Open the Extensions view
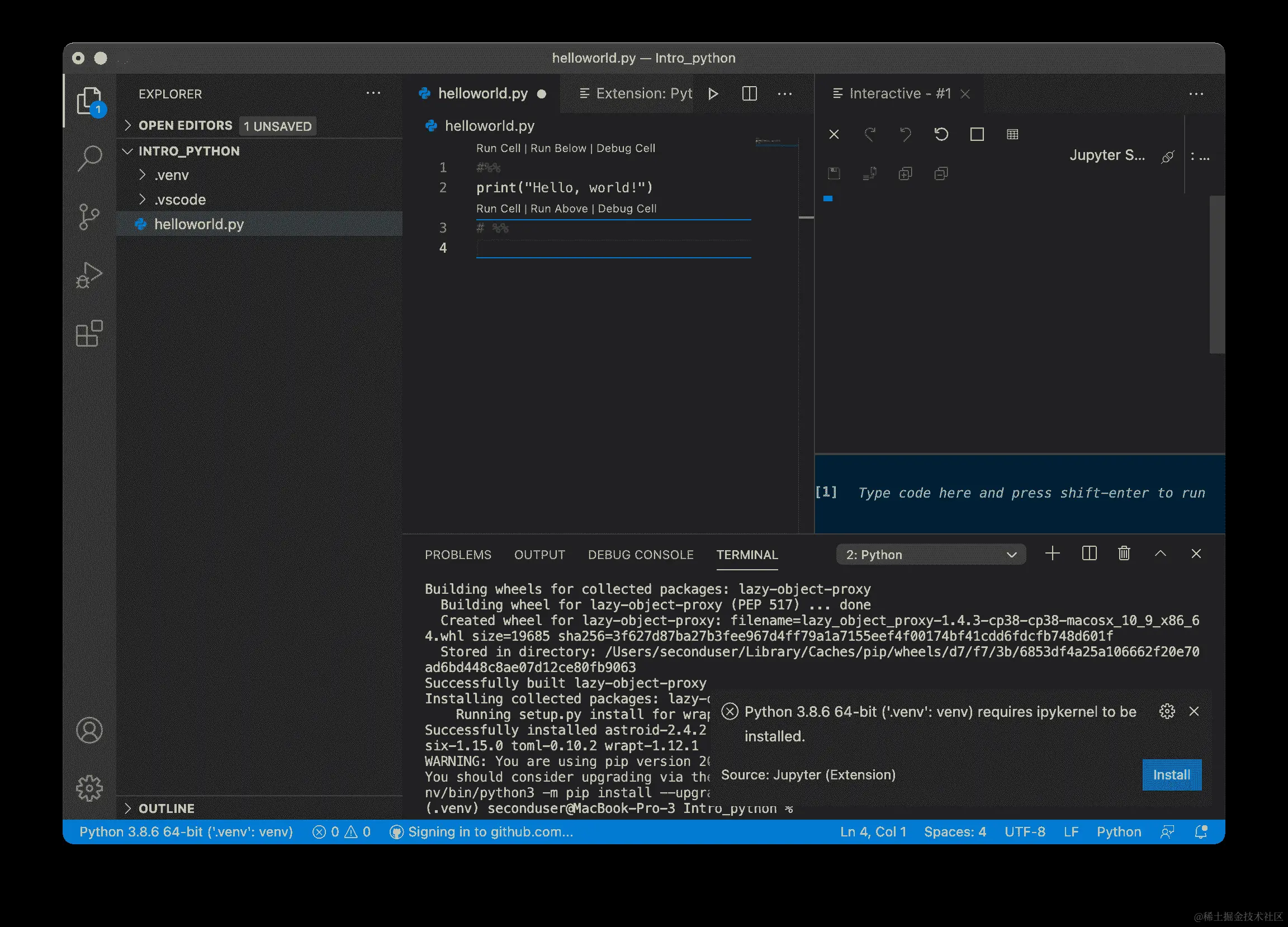Viewport: 1288px width, 927px height. click(x=89, y=334)
